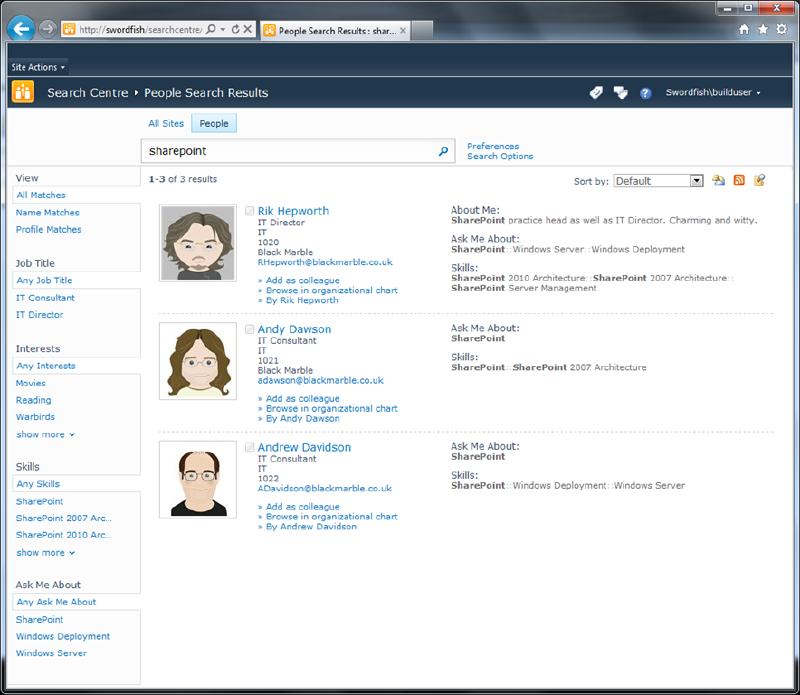Filter Interests by Reading
The width and height of the screenshot is (800, 695).
(33, 400)
